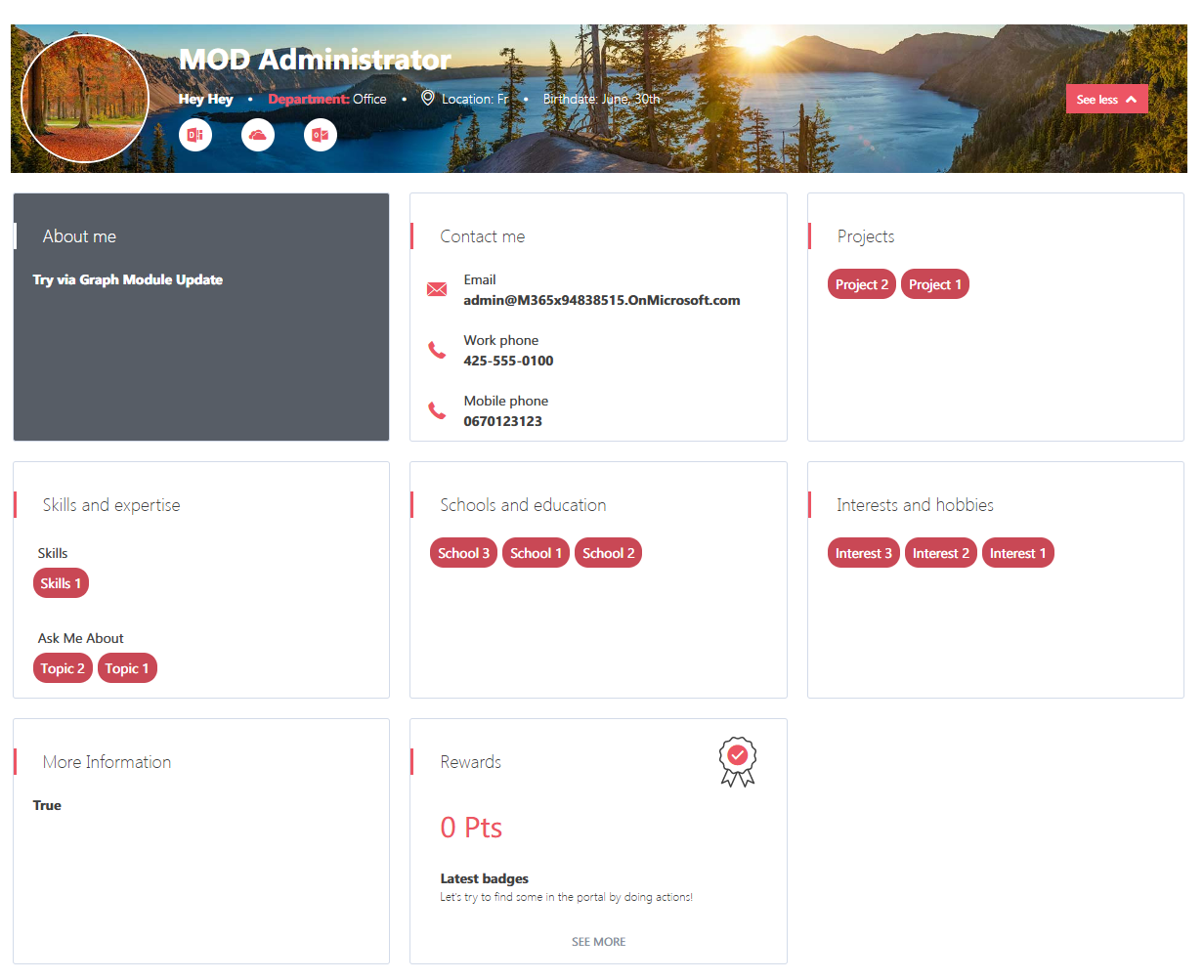Click the Work phone label
This screenshot has height=980, width=1204.
click(x=501, y=340)
